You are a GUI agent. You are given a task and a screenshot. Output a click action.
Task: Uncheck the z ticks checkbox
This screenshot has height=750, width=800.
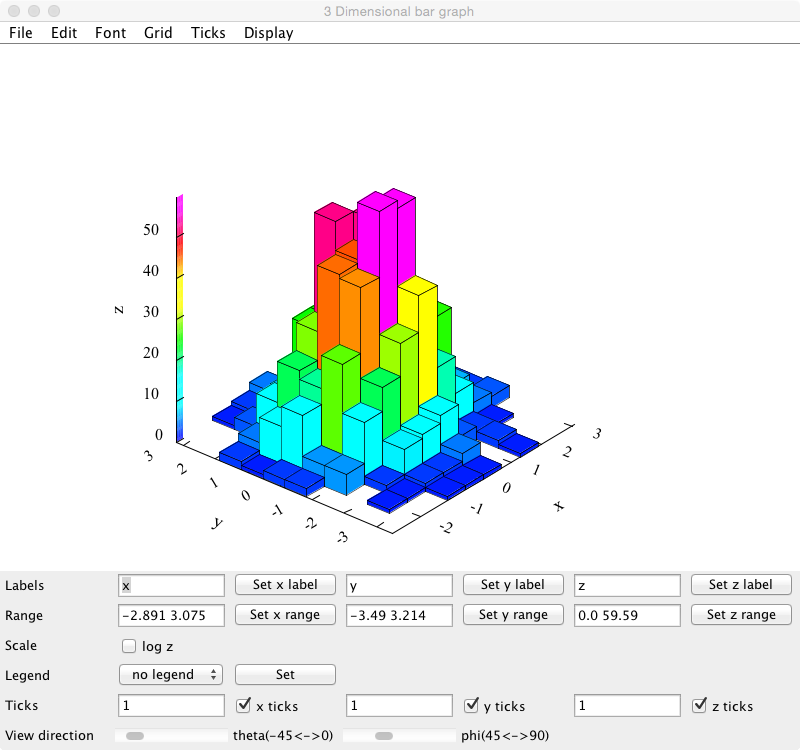[x=699, y=706]
